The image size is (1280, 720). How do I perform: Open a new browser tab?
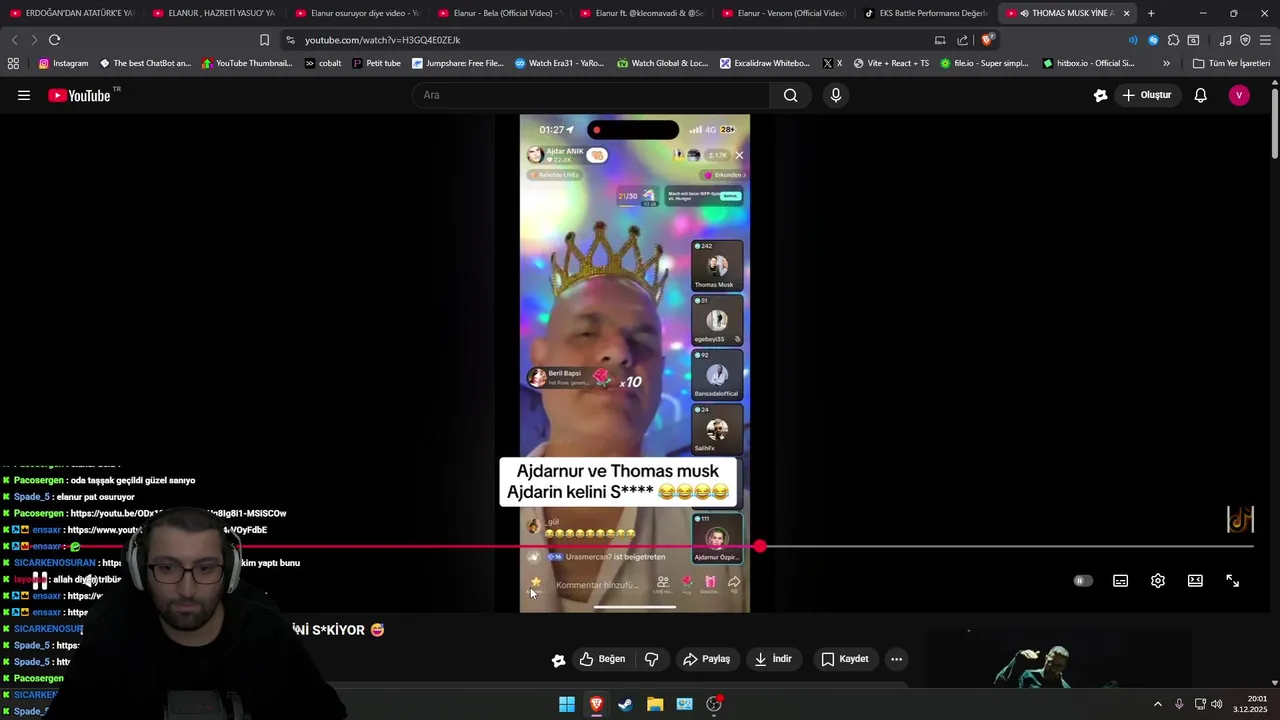pyautogui.click(x=1151, y=13)
